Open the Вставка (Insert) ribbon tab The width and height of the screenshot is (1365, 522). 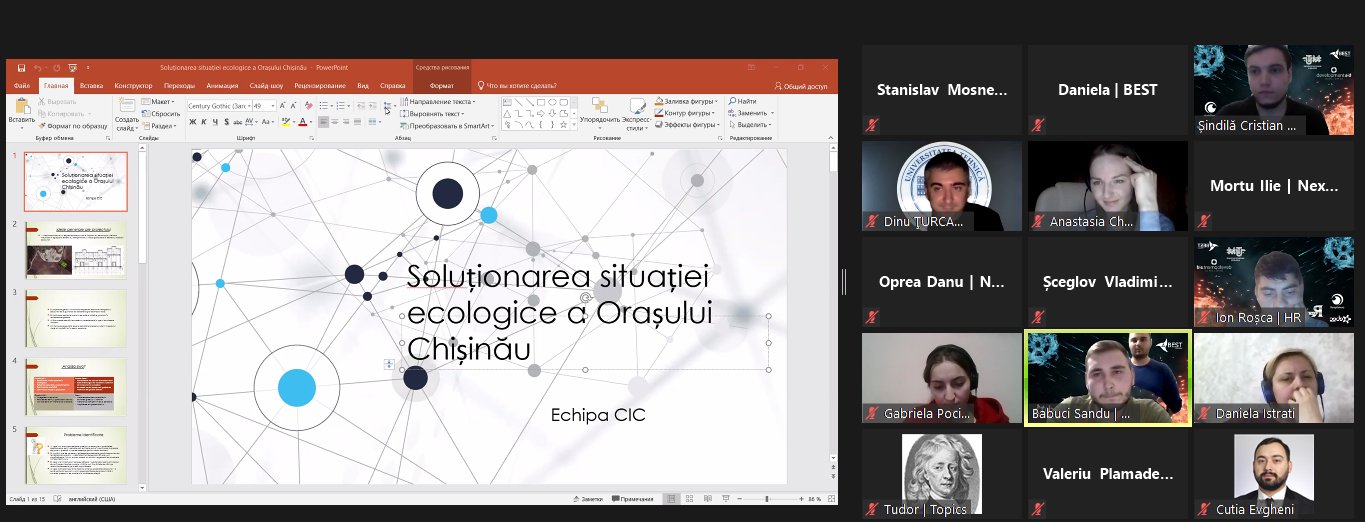pyautogui.click(x=91, y=86)
